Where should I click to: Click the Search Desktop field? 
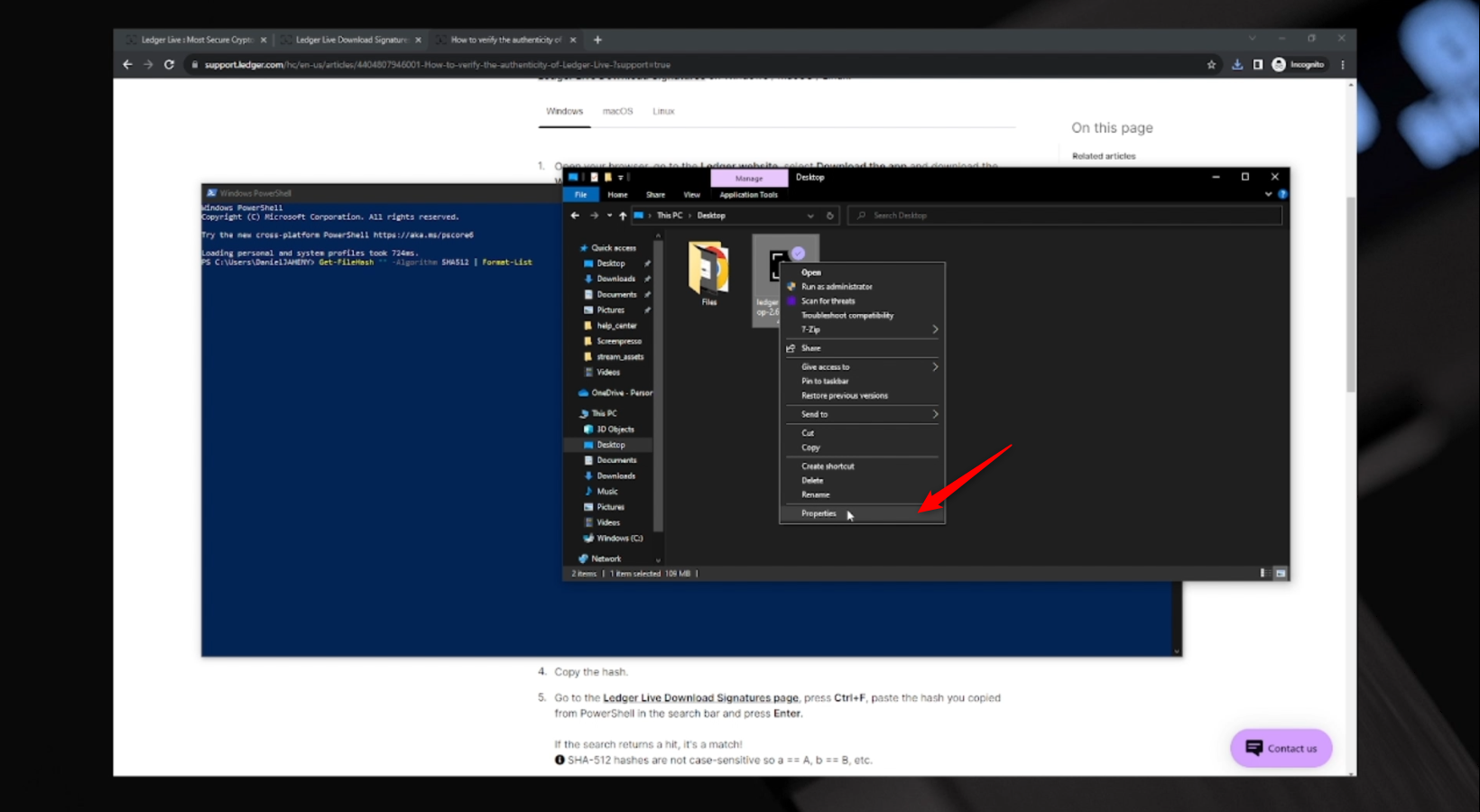pyautogui.click(x=1065, y=216)
